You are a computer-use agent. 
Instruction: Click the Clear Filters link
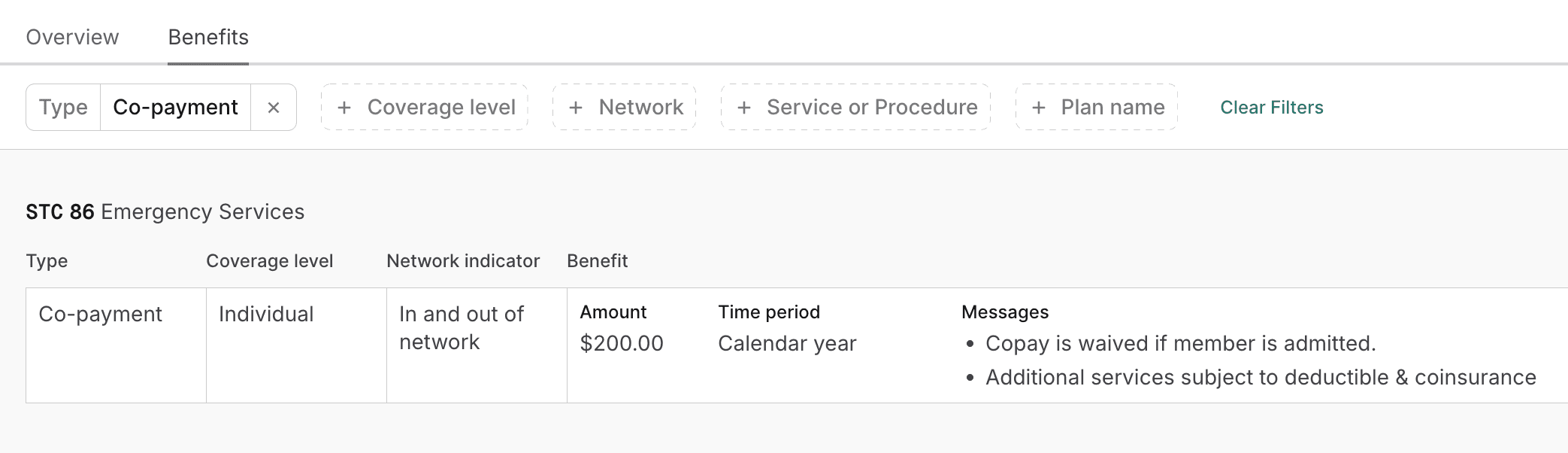coord(1271,108)
